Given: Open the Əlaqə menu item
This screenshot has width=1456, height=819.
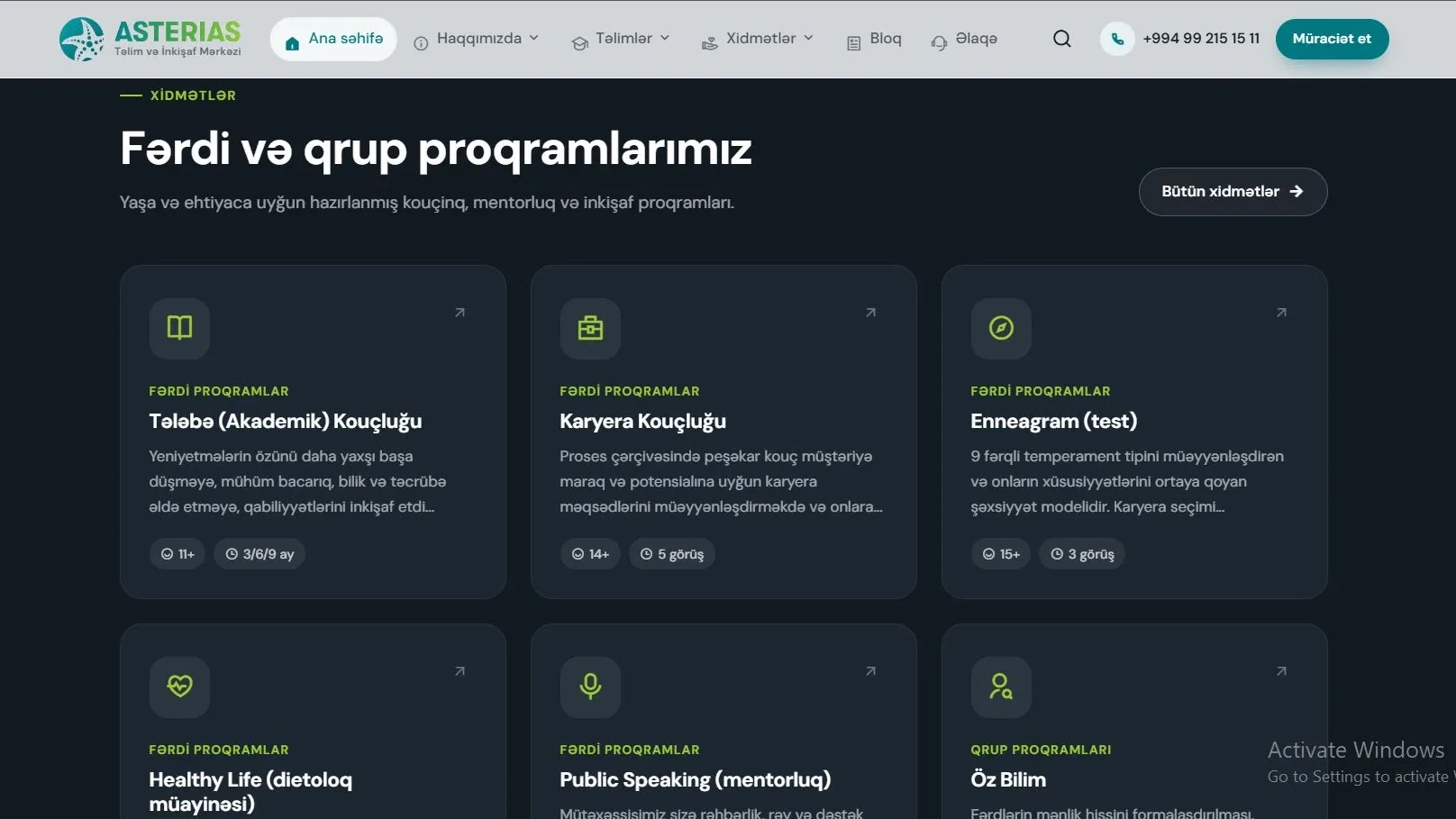Looking at the screenshot, I should [964, 39].
